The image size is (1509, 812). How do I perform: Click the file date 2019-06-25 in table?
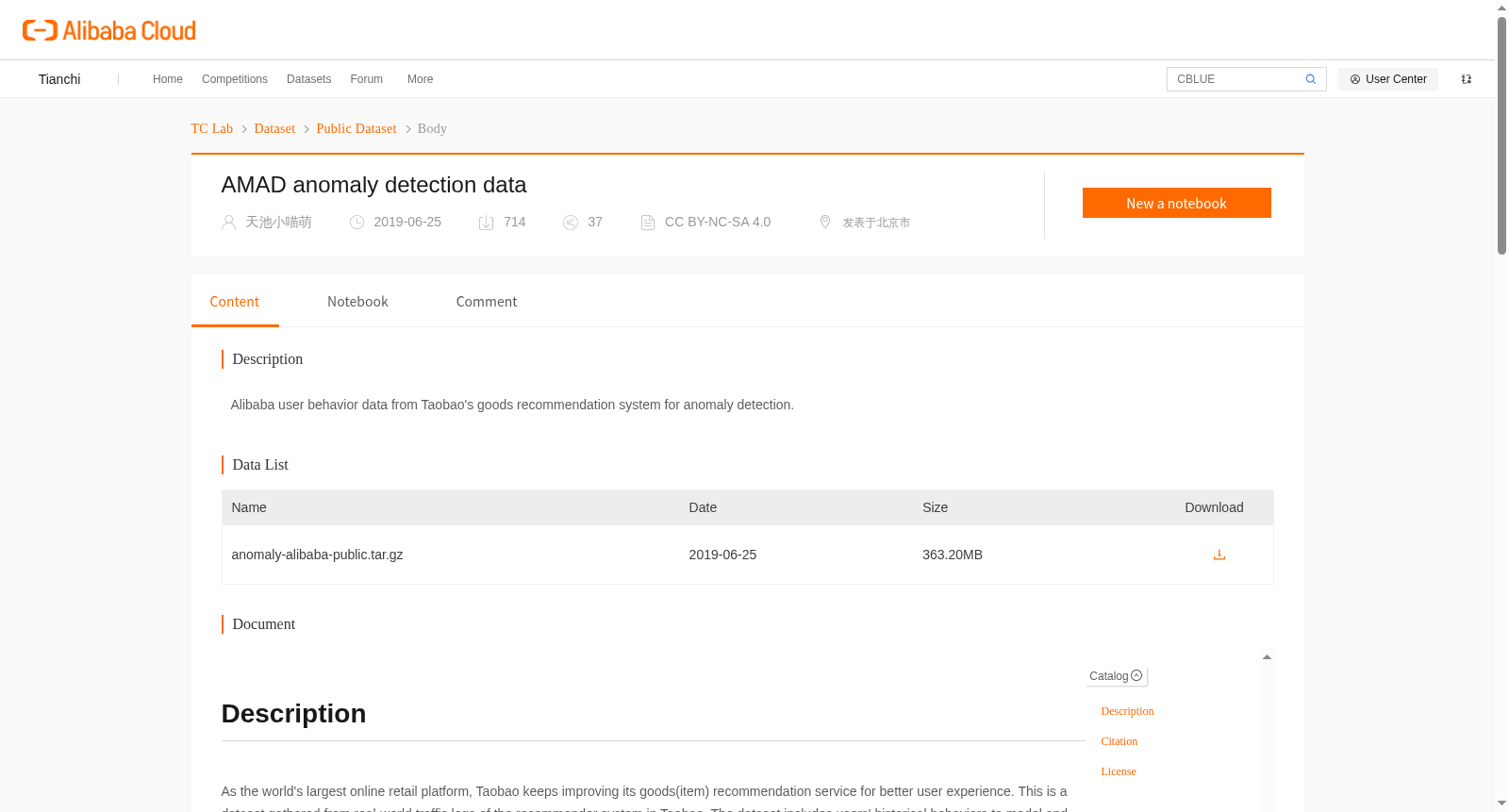(x=722, y=555)
